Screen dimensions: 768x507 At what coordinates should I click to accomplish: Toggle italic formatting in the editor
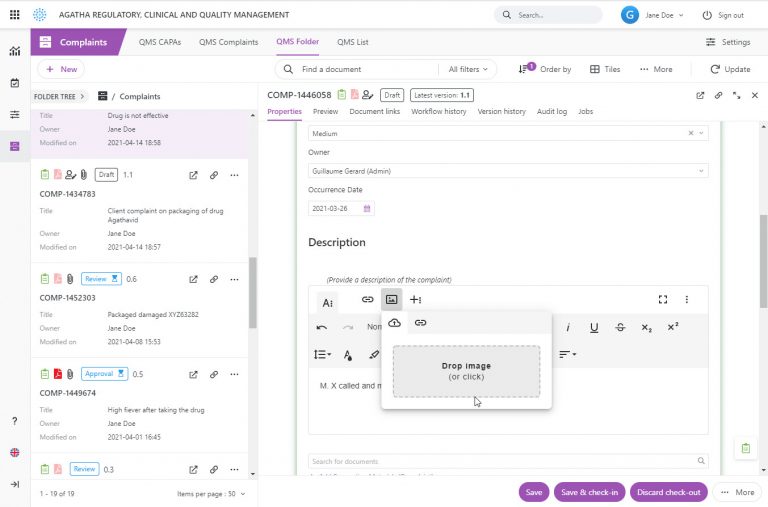pos(568,327)
